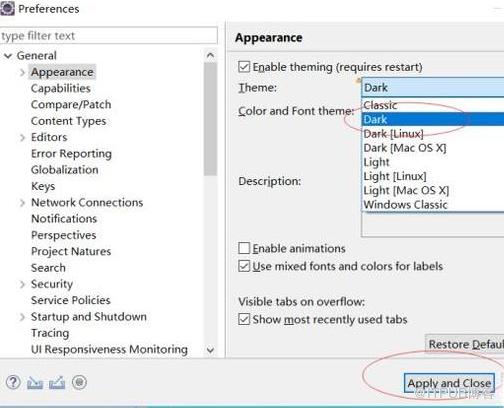
Task: Select the highlighted Dark theme option
Action: tap(433, 119)
